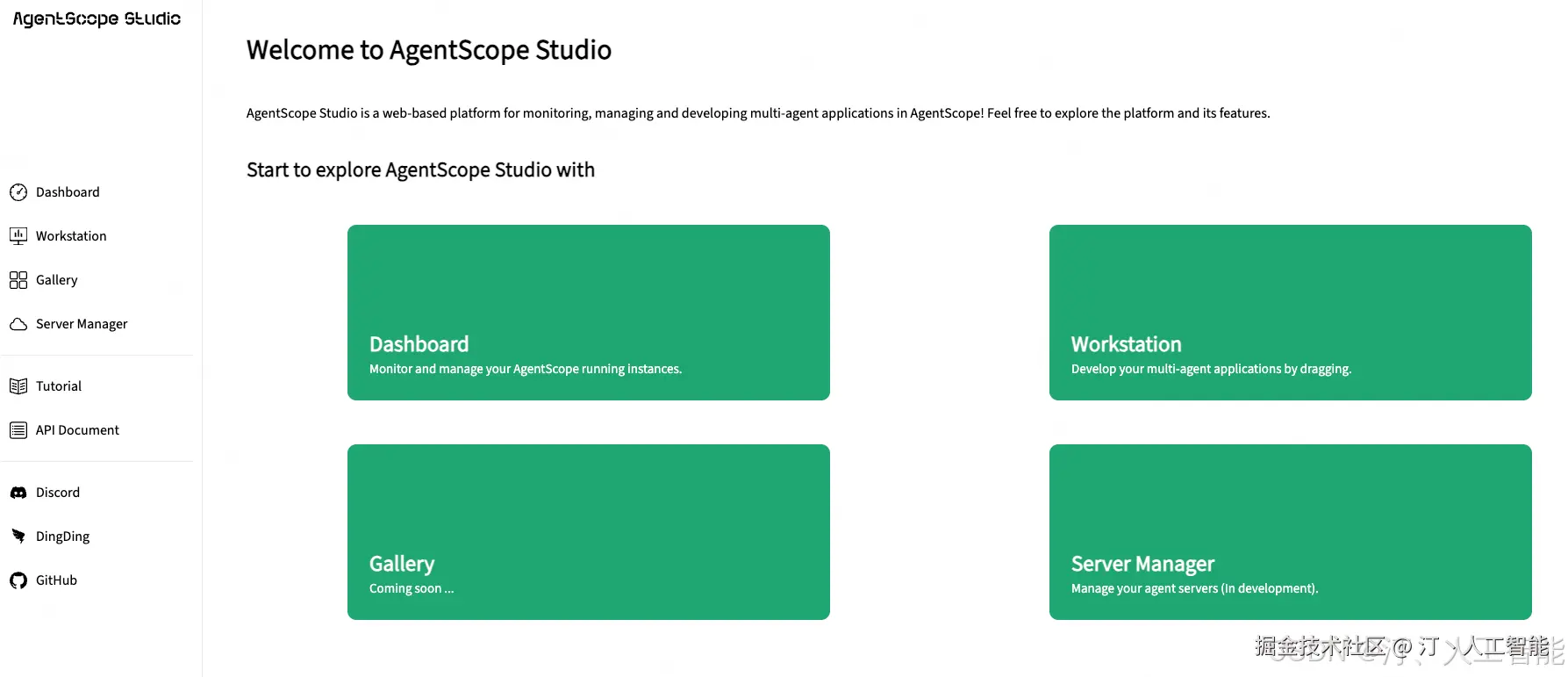Click 'Monitor and manage your AgentScope running instances.' text
The width and height of the screenshot is (1568, 677).
click(526, 369)
